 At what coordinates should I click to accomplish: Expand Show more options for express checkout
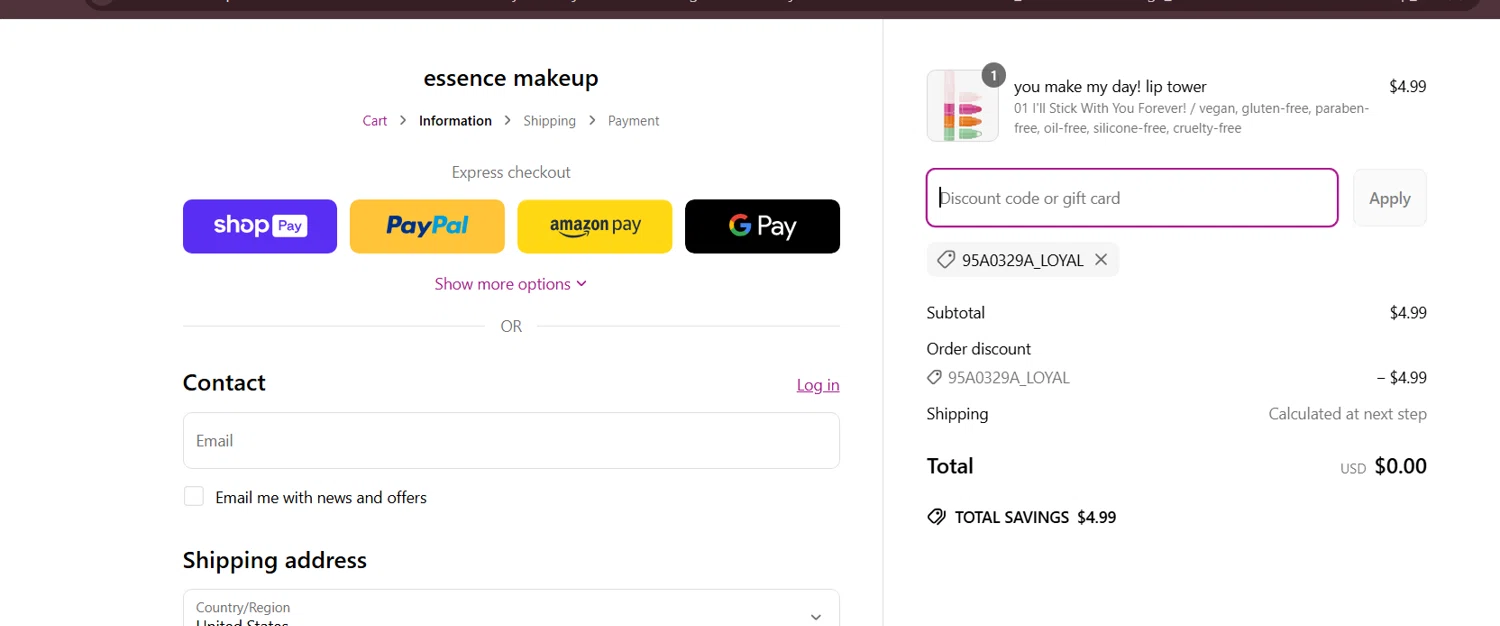(511, 284)
